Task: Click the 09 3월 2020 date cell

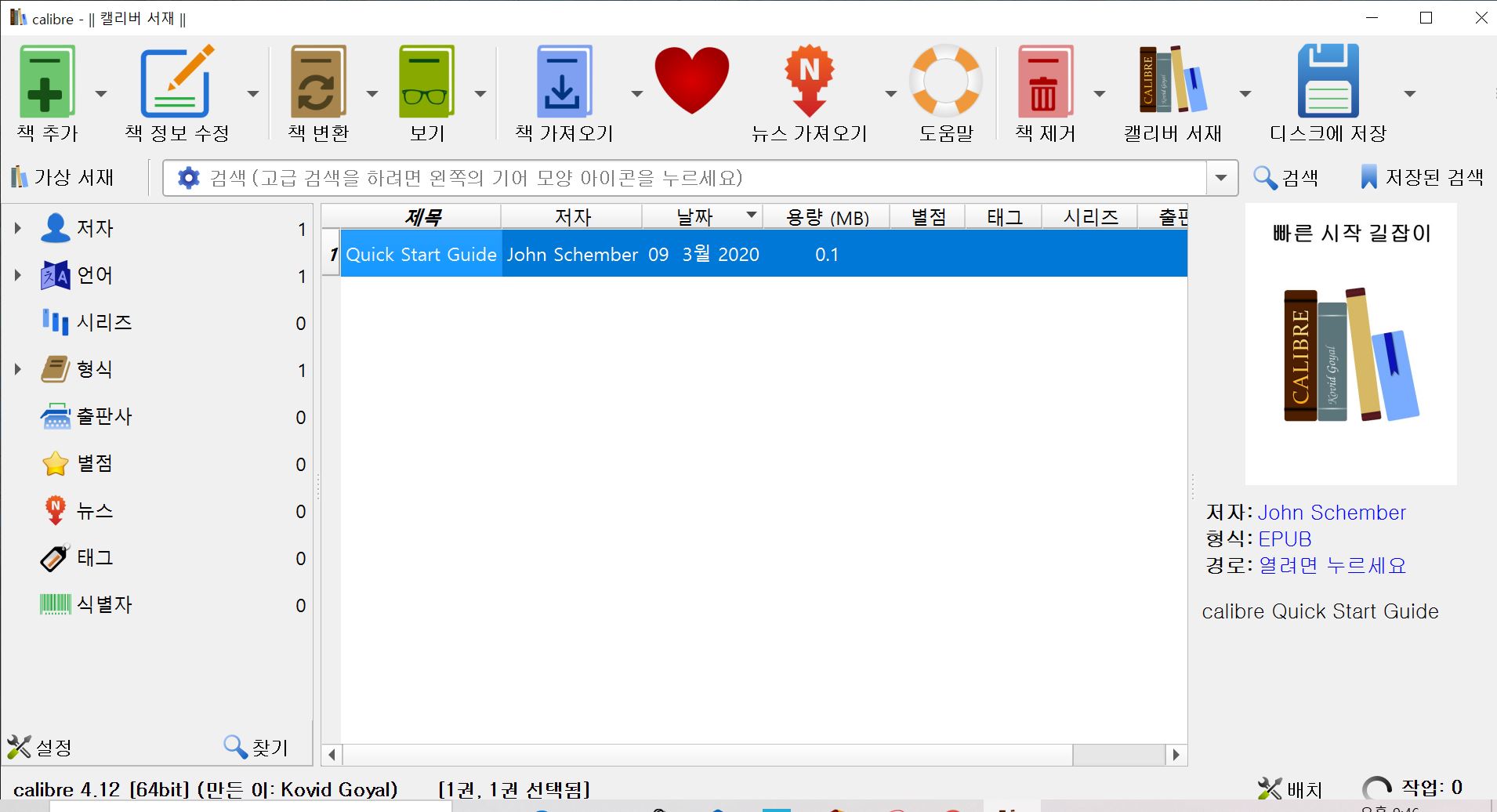Action: click(703, 254)
